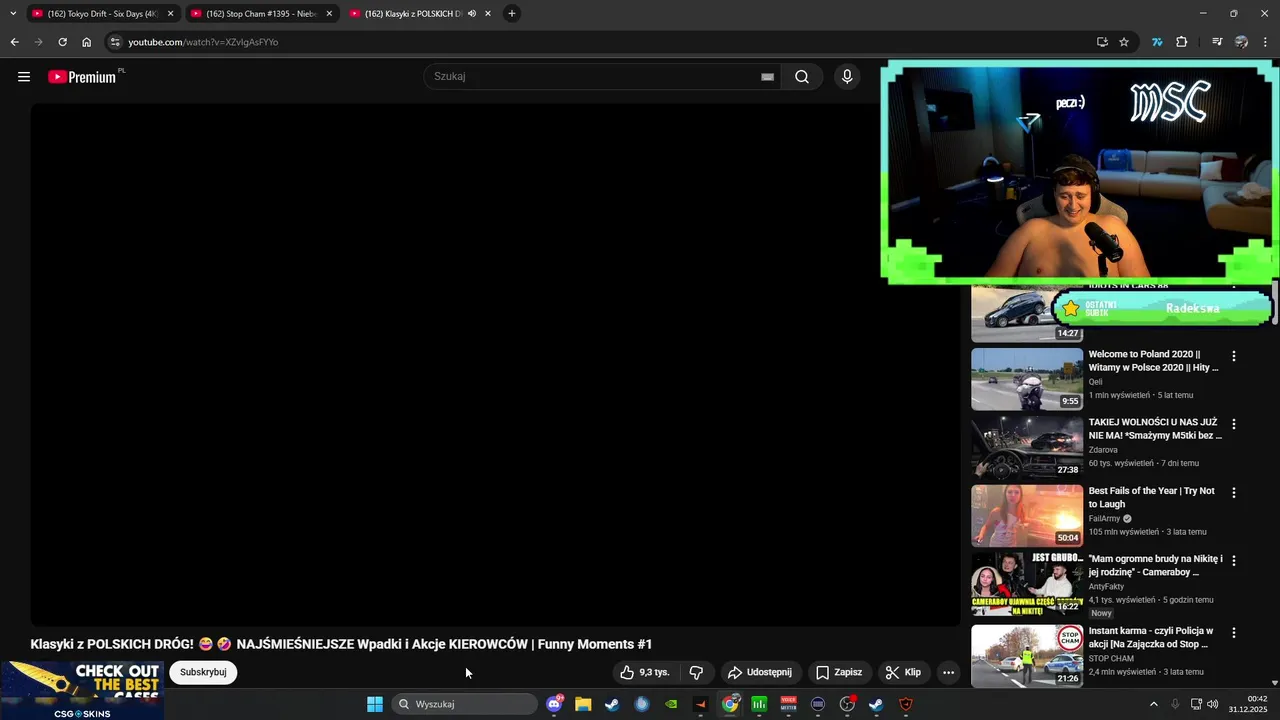Open Chrome profile avatar
Image resolution: width=1280 pixels, height=720 pixels.
click(1241, 42)
